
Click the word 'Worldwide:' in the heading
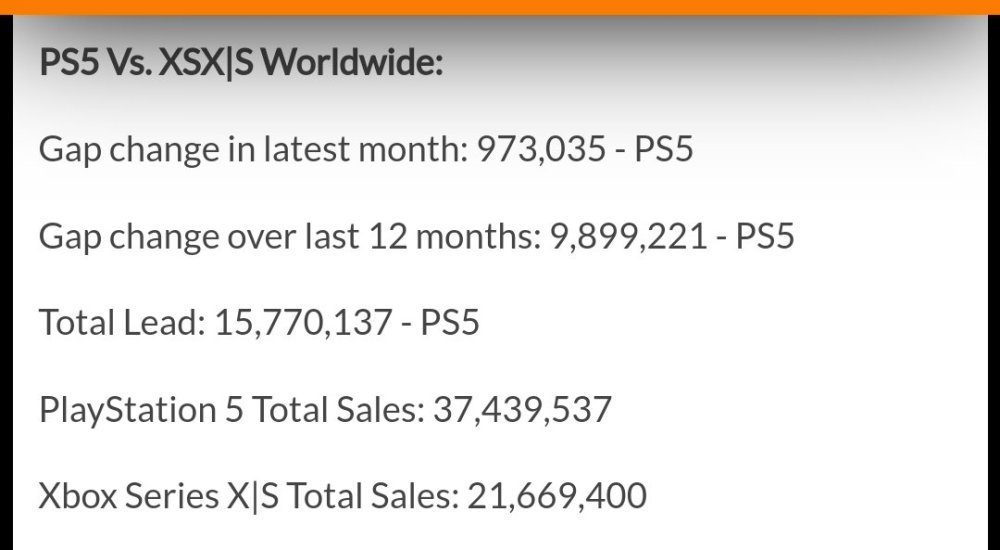pyautogui.click(x=355, y=65)
